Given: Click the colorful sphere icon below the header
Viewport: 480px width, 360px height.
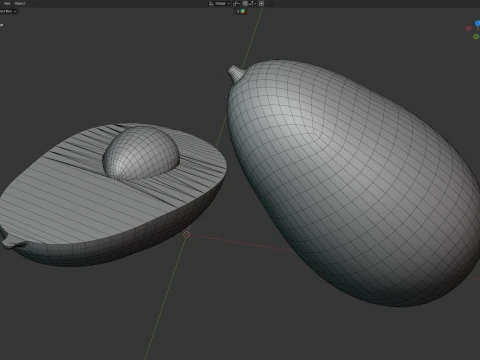Looking at the screenshot, I should [x=243, y=11].
